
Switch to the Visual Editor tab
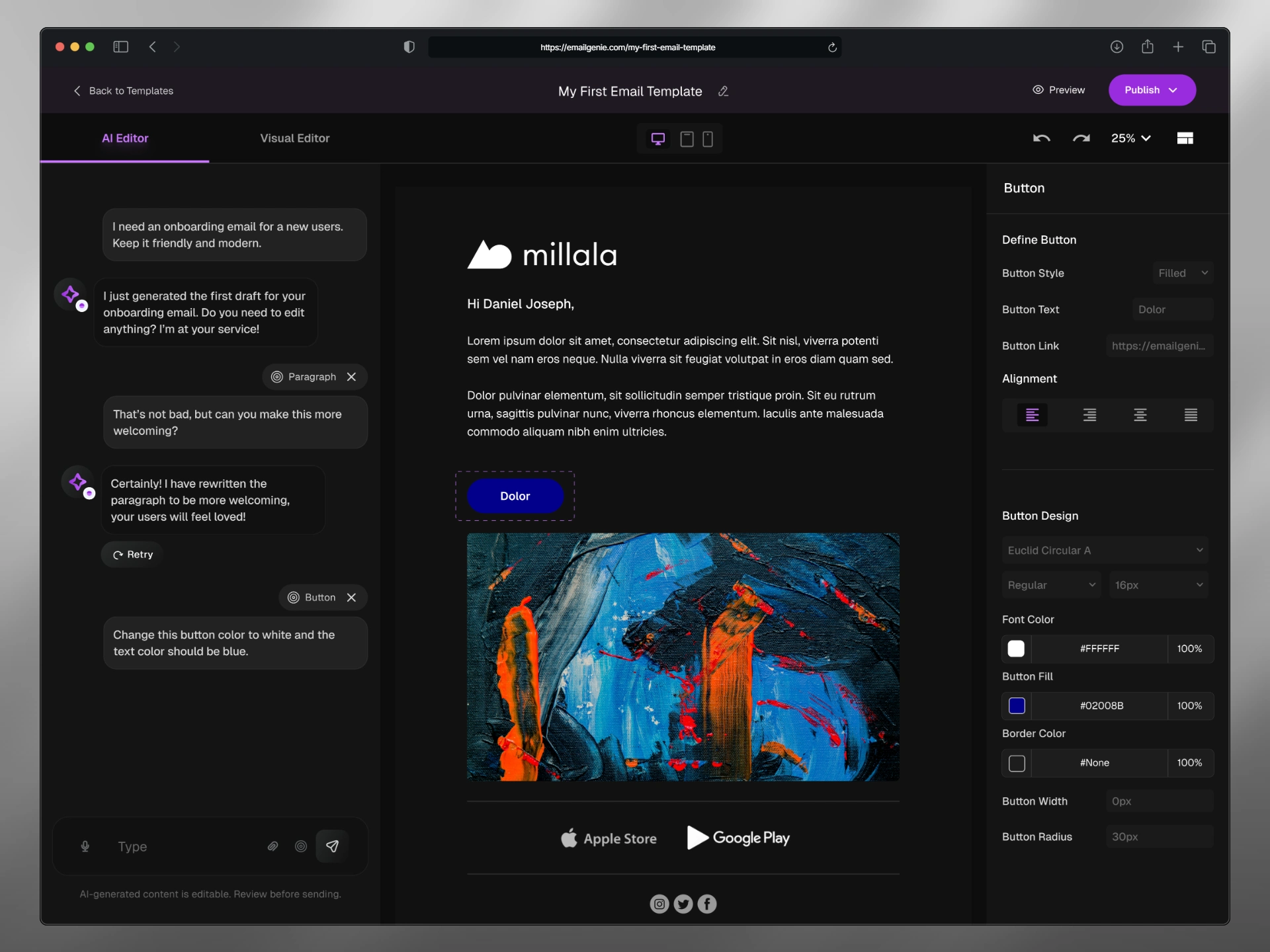294,138
